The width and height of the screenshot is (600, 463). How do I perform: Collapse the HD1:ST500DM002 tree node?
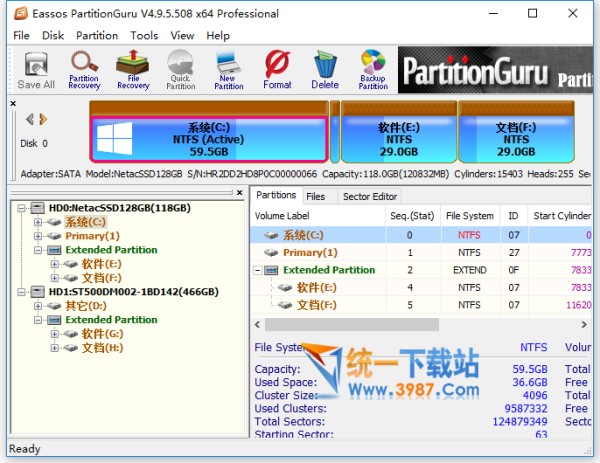click(x=21, y=292)
